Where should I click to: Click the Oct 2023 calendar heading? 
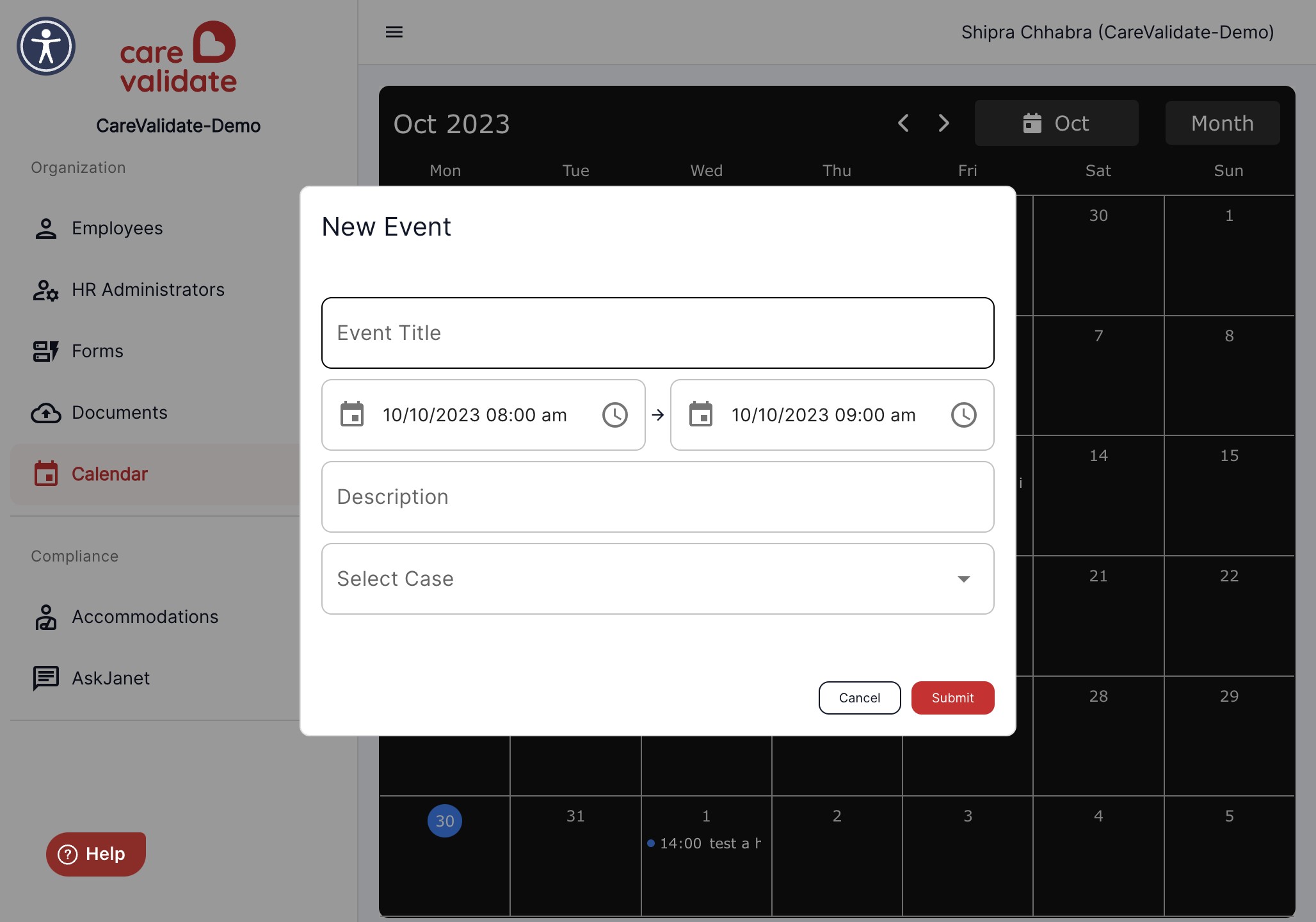tap(452, 124)
